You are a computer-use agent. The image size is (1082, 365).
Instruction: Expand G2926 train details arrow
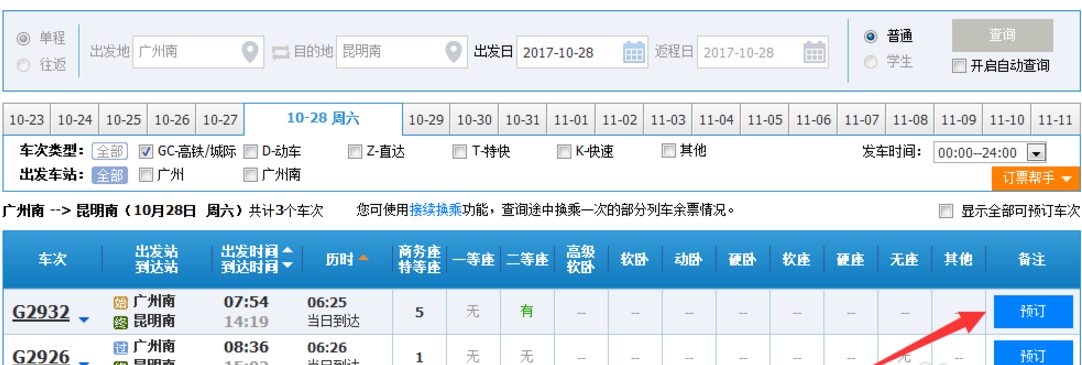click(84, 363)
